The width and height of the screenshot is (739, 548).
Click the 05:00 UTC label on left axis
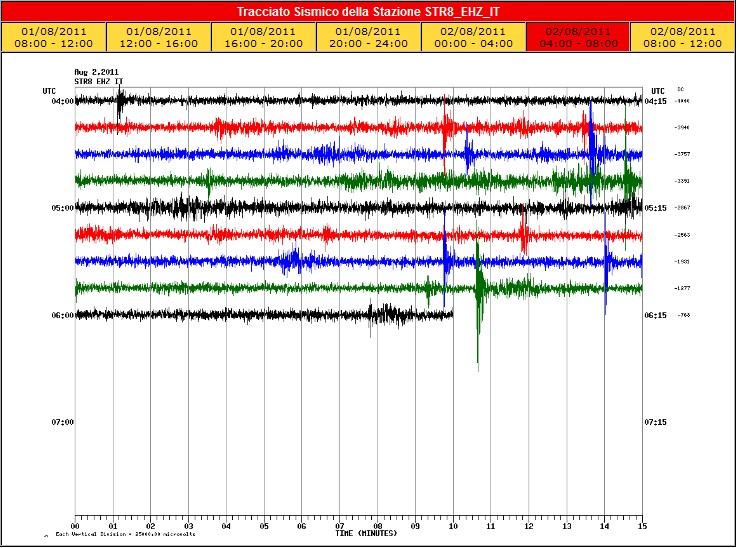coord(63,208)
